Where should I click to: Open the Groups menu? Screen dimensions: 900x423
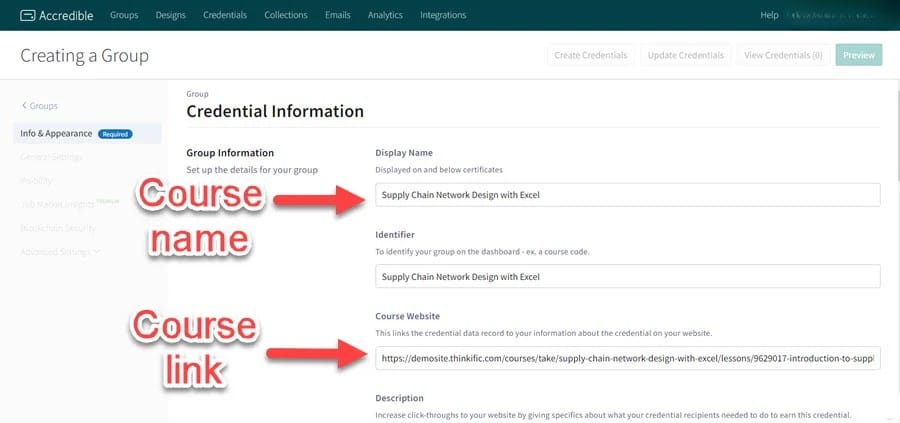[x=124, y=15]
